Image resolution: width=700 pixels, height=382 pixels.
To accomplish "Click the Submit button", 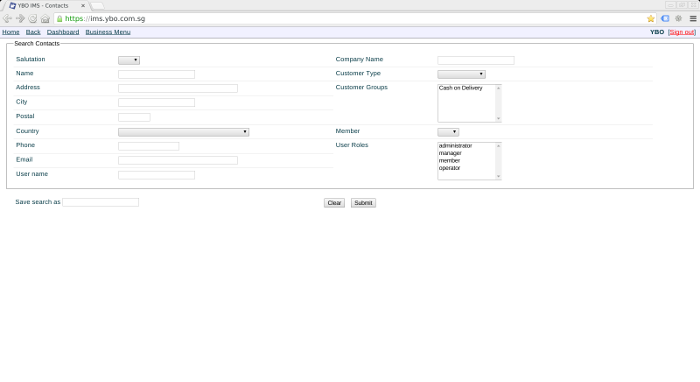I will coord(363,203).
